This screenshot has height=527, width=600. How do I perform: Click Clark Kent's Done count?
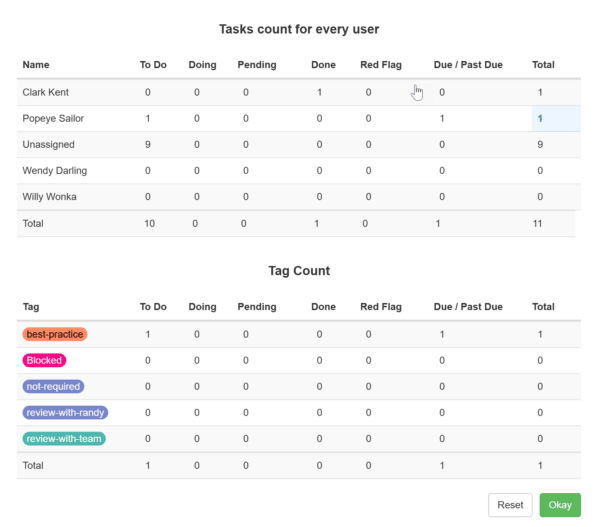[x=319, y=92]
